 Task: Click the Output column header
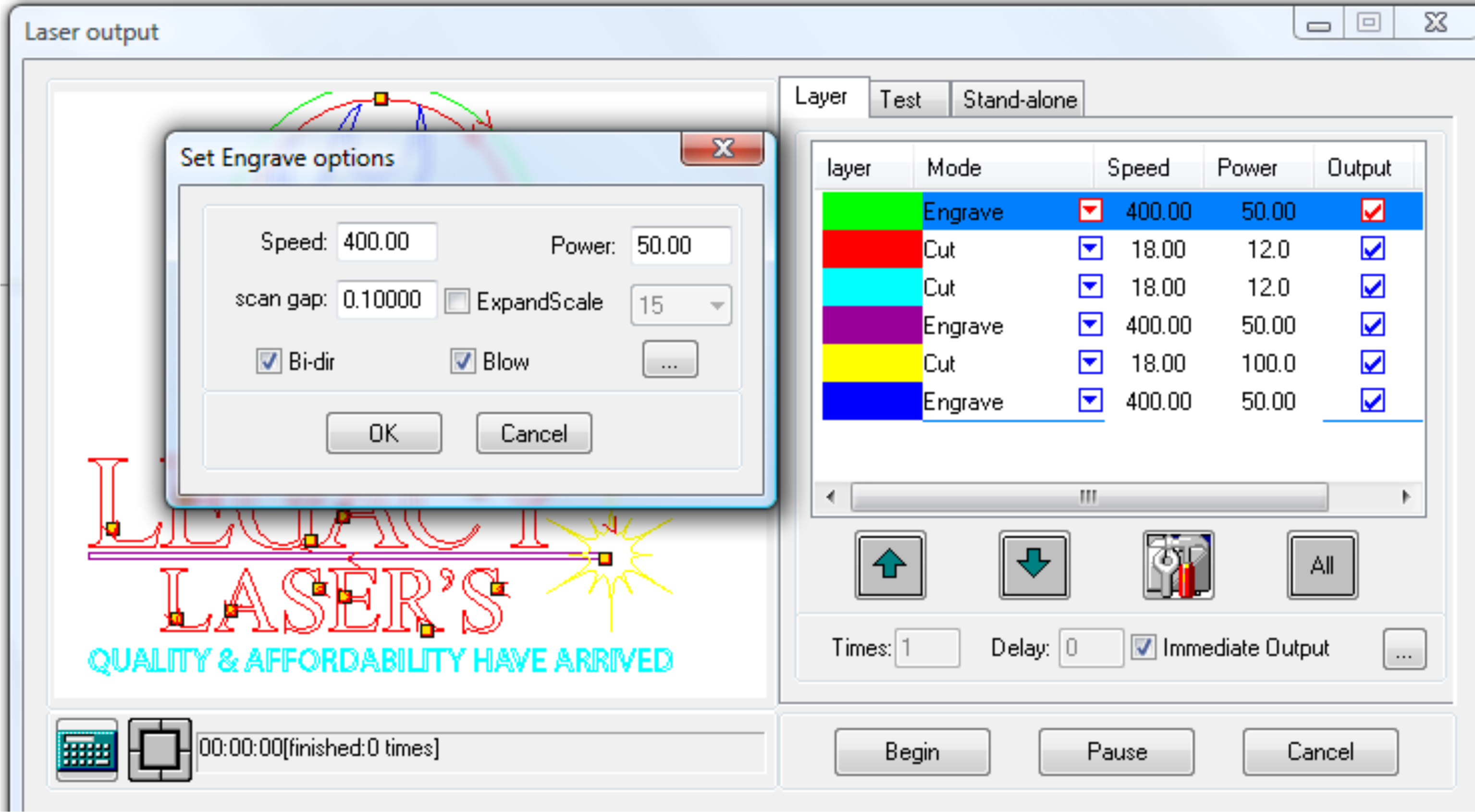click(1359, 168)
